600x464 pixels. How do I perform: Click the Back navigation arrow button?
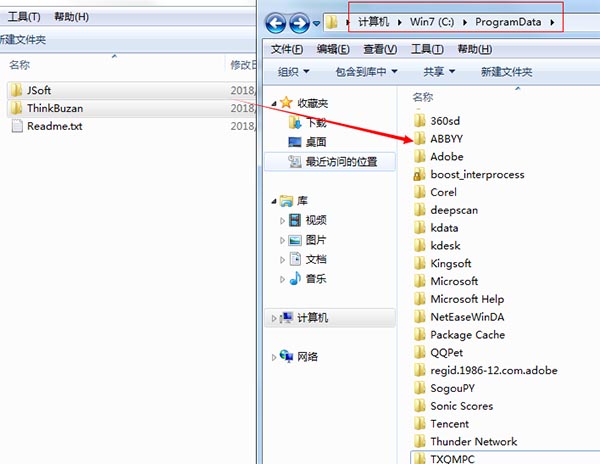274,22
